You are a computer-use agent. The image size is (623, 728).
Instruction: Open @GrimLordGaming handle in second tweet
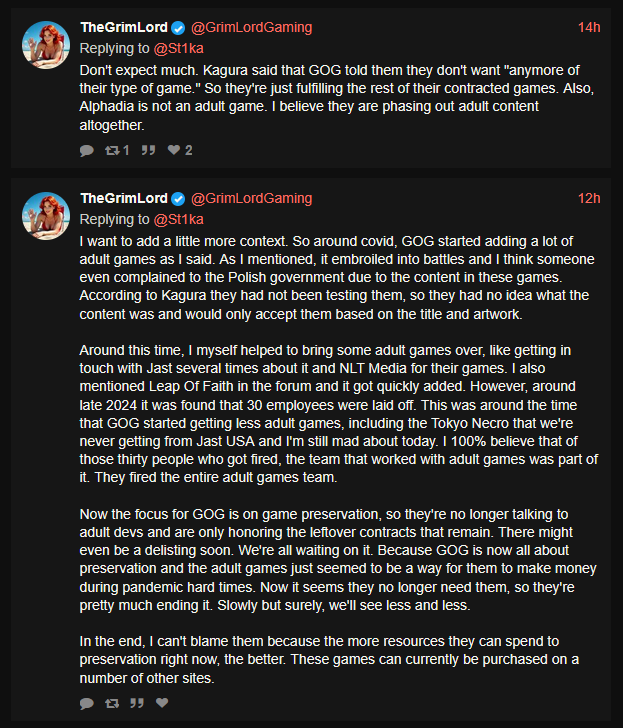pyautogui.click(x=251, y=199)
